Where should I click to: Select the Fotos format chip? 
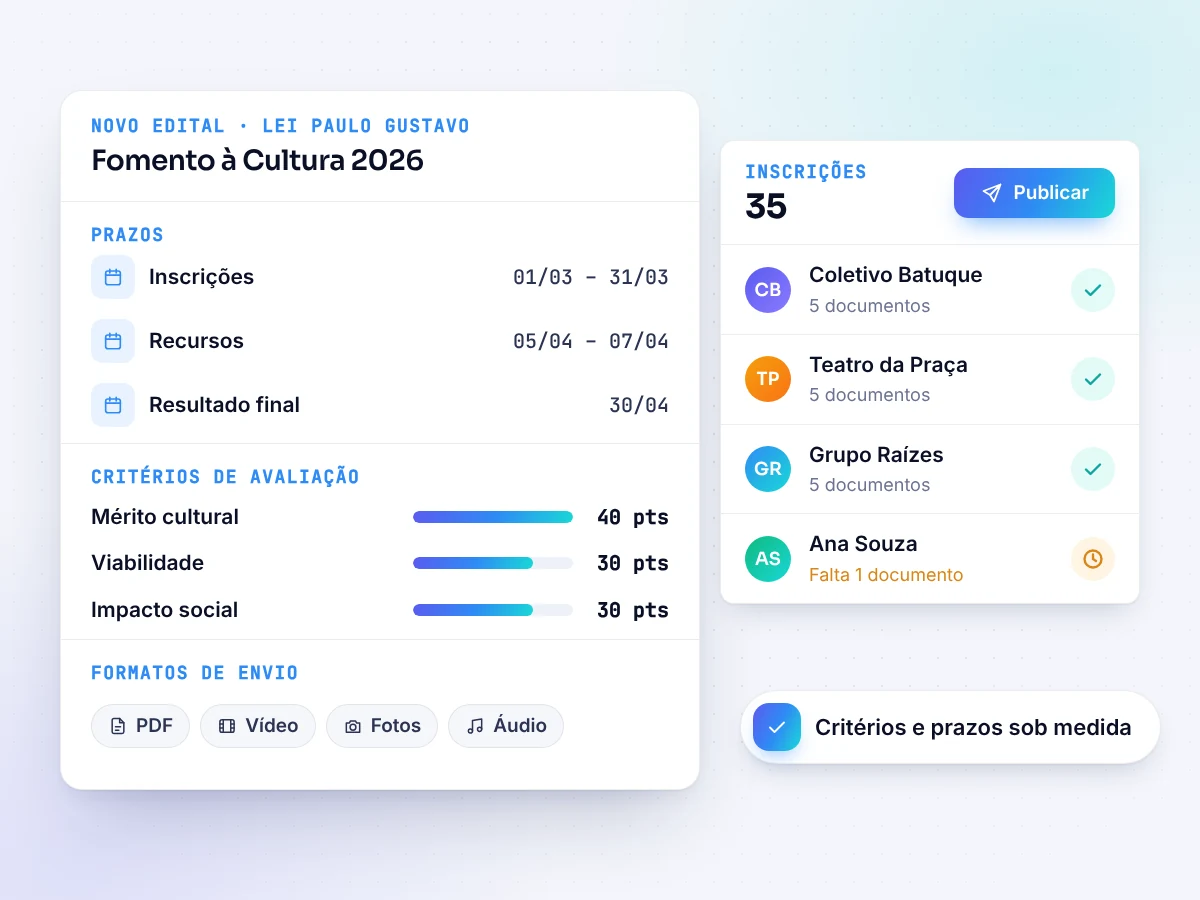382,726
